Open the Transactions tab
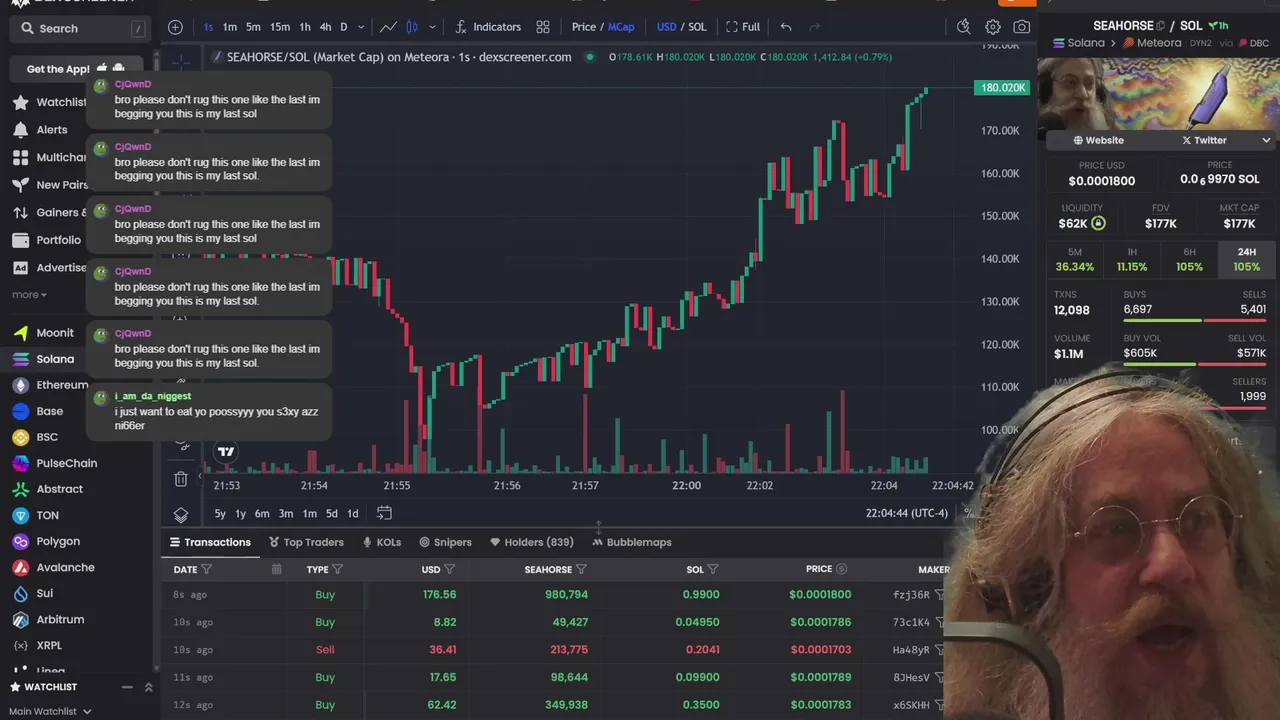 tap(210, 542)
